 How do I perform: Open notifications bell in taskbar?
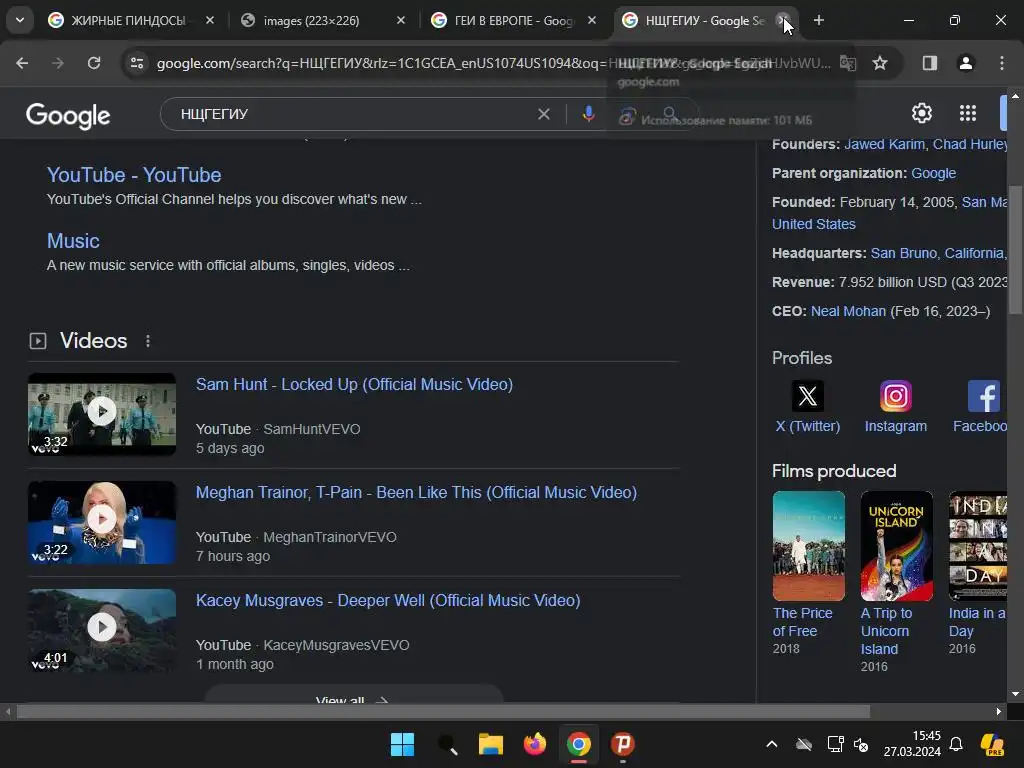pos(956,744)
